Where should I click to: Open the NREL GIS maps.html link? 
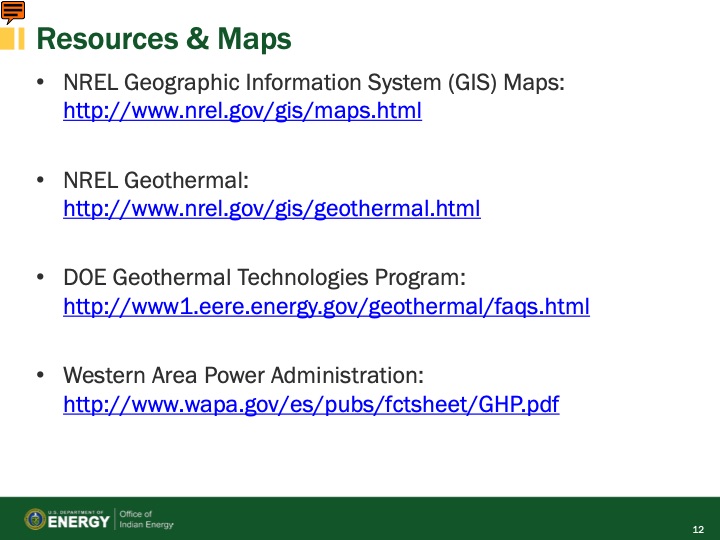(x=242, y=111)
